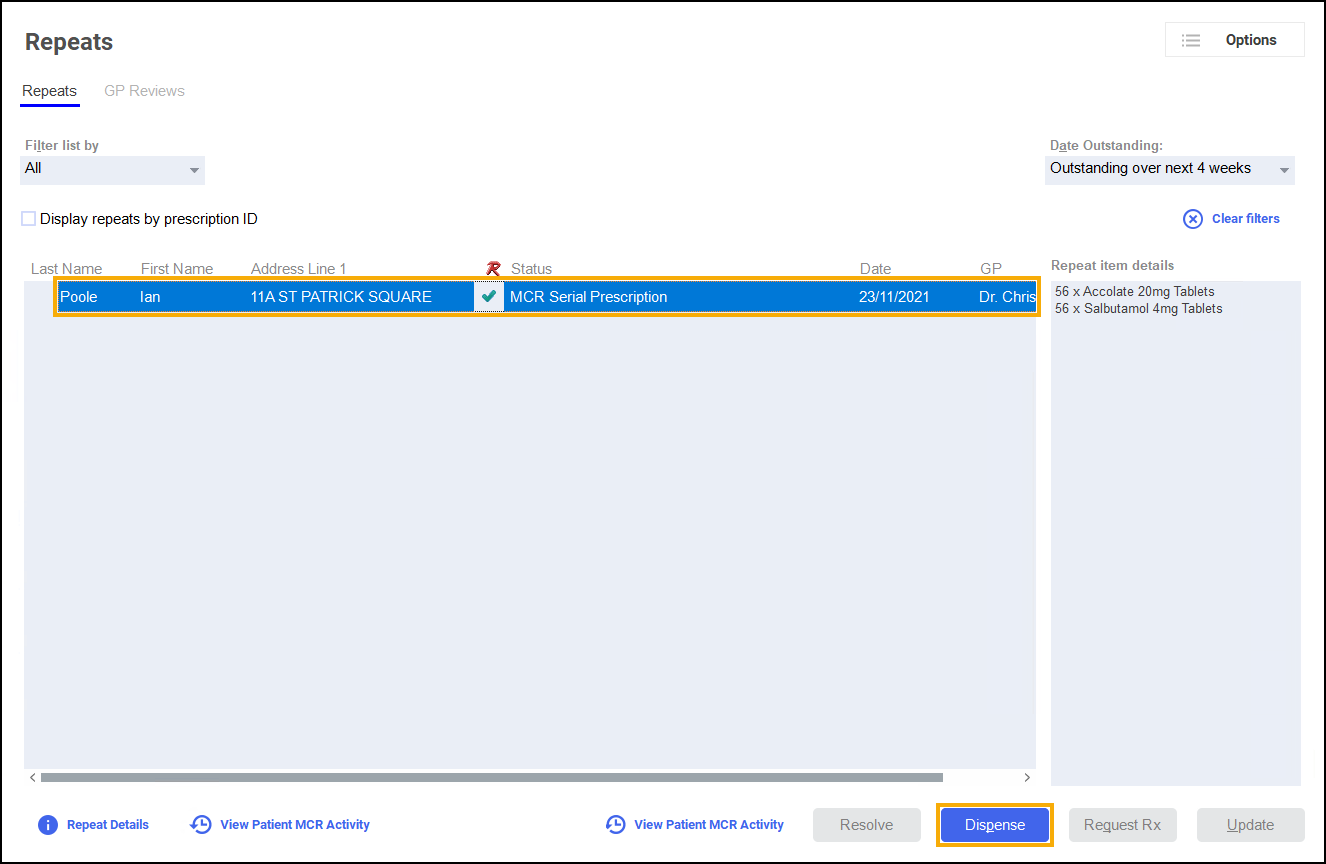Click the Clear filters X icon

coord(1193,219)
